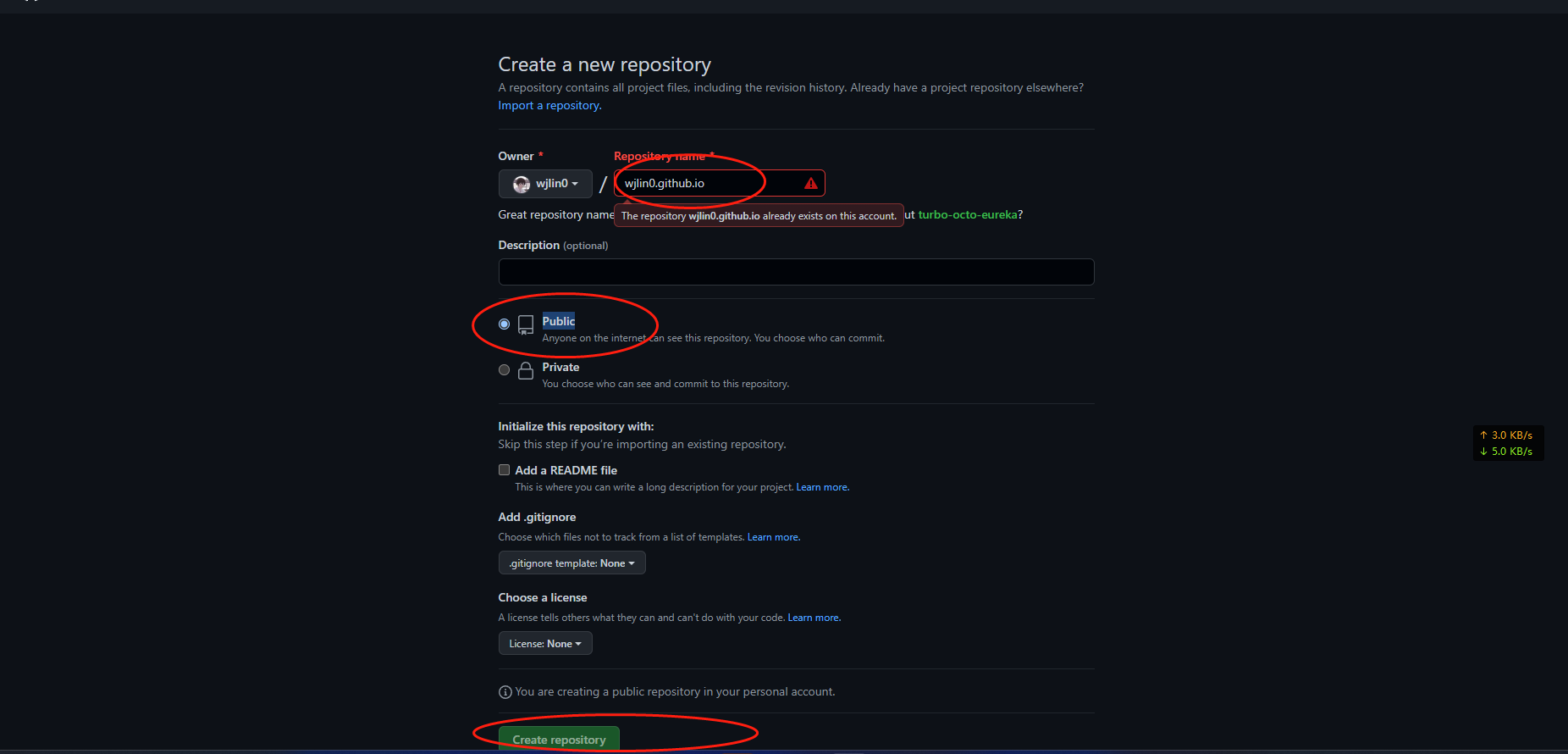Open Learn more link for README
Screen dimensions: 1568x754
coord(822,487)
